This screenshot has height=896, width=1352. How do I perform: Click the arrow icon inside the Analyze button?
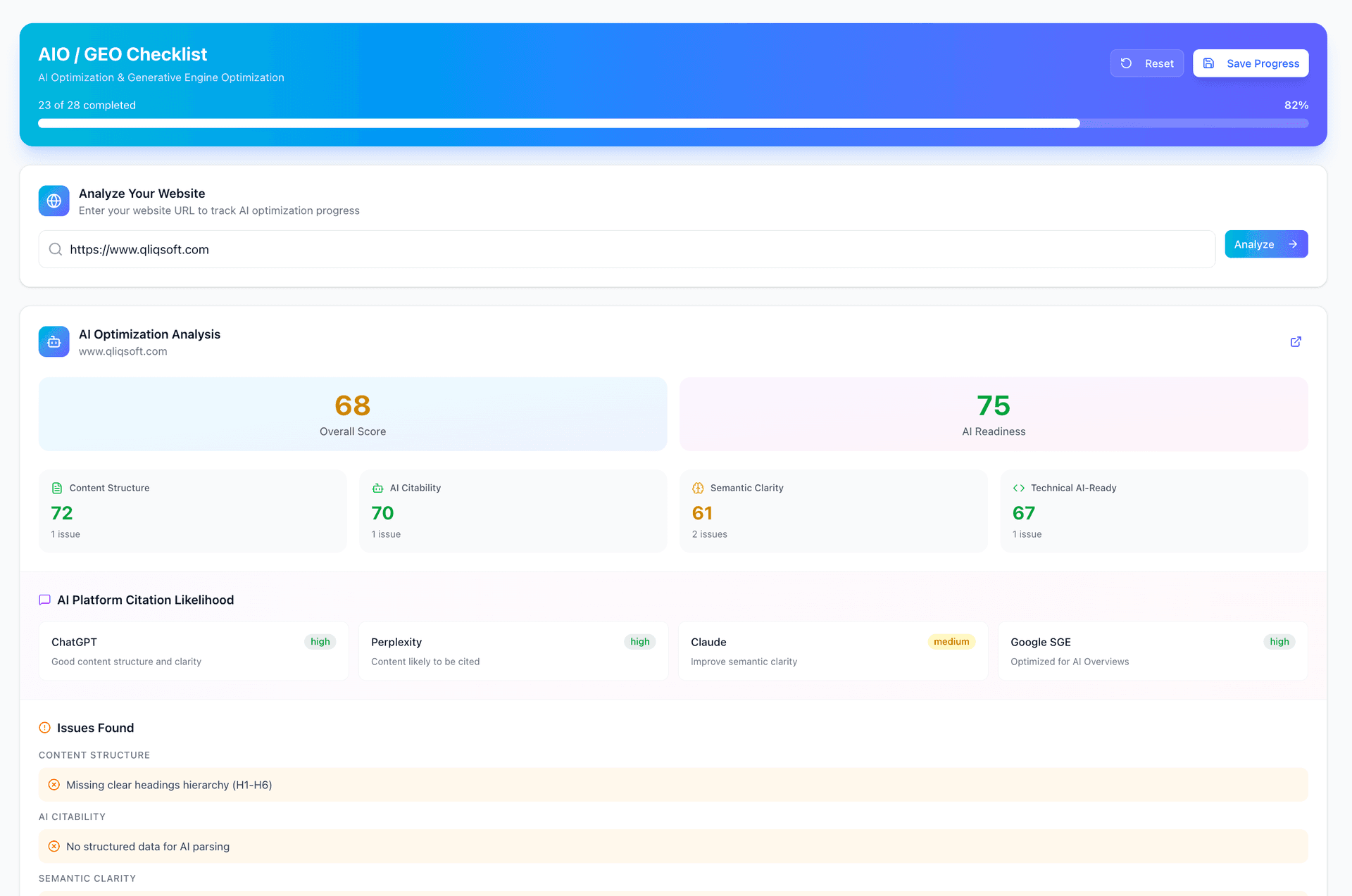1293,244
